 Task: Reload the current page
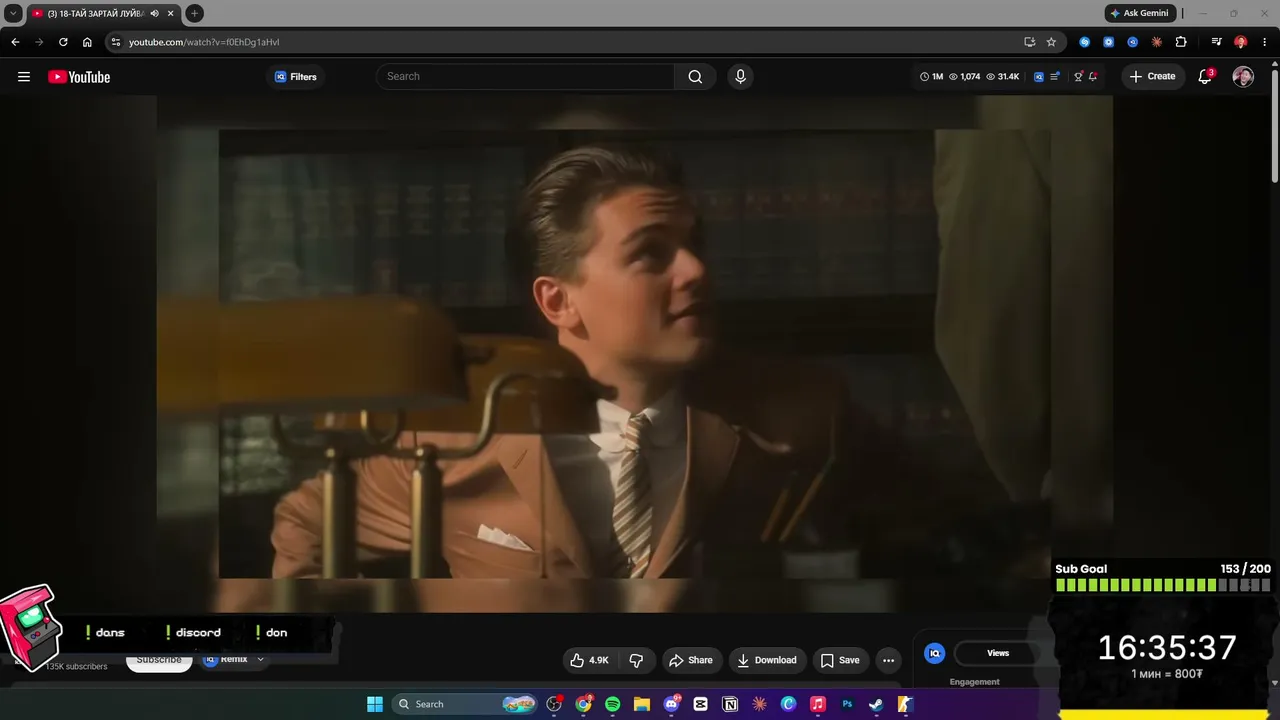pyautogui.click(x=63, y=42)
